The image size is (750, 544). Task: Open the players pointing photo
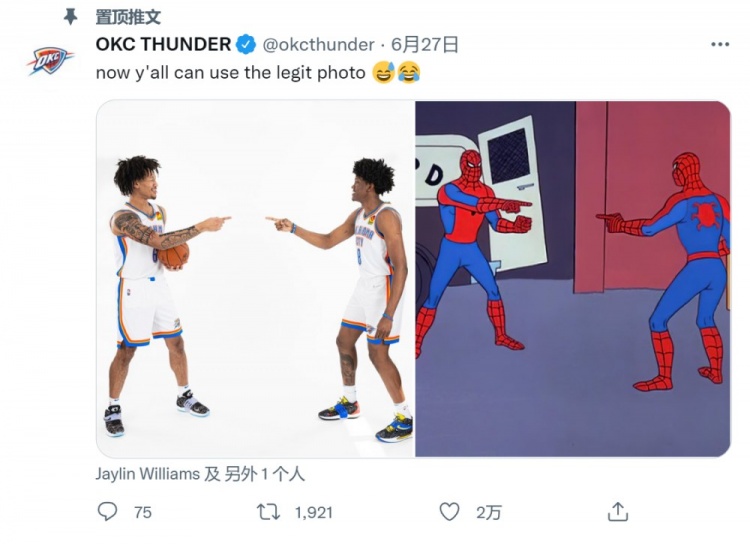[255, 279]
